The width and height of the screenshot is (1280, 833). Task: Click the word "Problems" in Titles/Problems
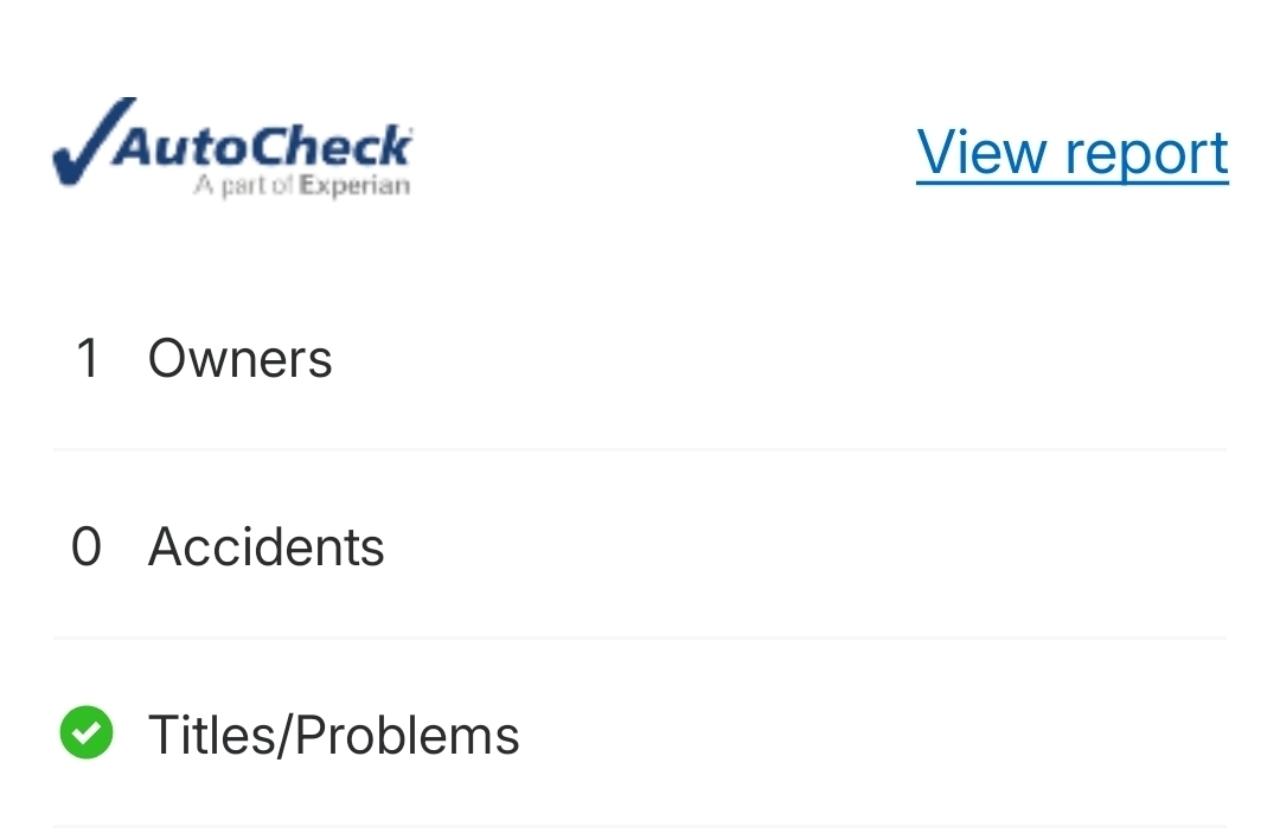(407, 736)
